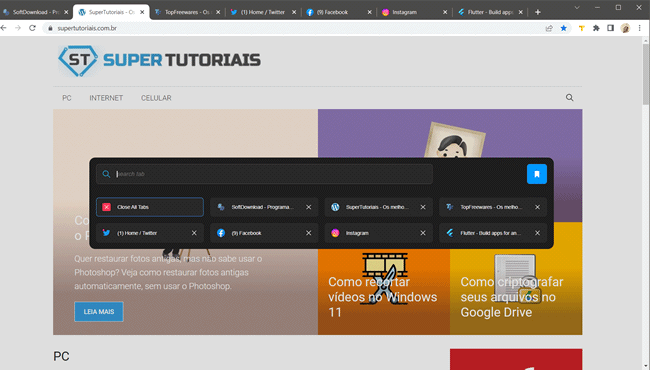Switch to Flutter tab from overlay list
Image resolution: width=650 pixels, height=370 pixels.
(x=484, y=233)
